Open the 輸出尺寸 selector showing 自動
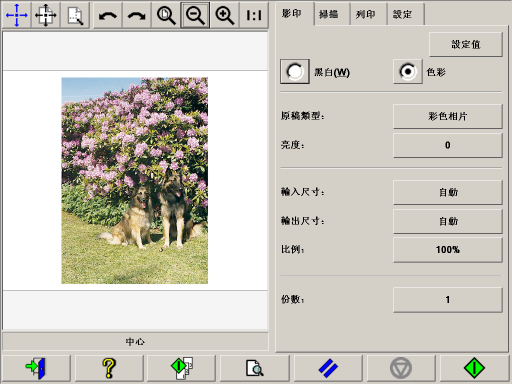 (448, 221)
